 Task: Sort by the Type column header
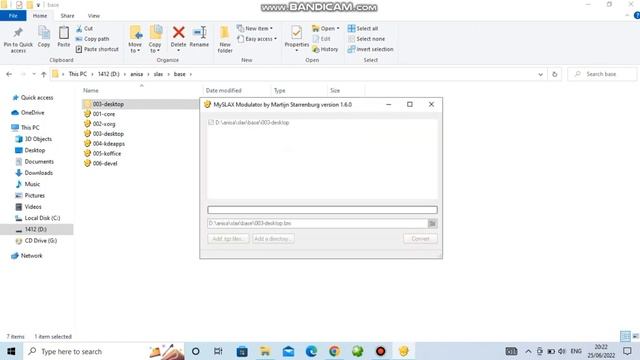[280, 90]
